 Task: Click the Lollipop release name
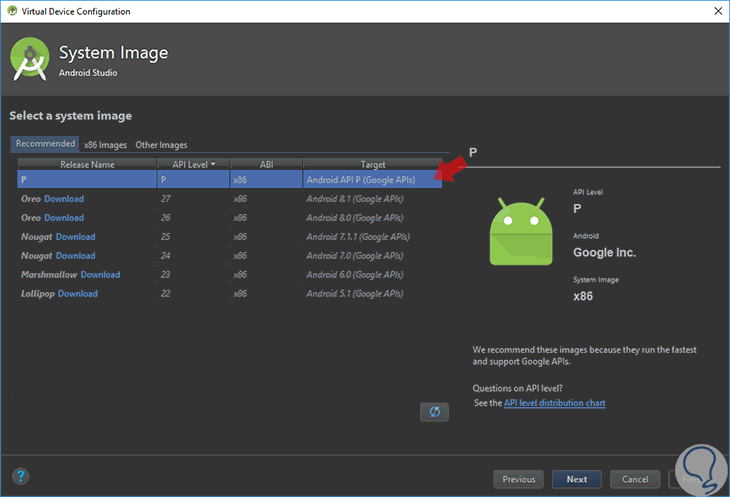click(x=38, y=294)
